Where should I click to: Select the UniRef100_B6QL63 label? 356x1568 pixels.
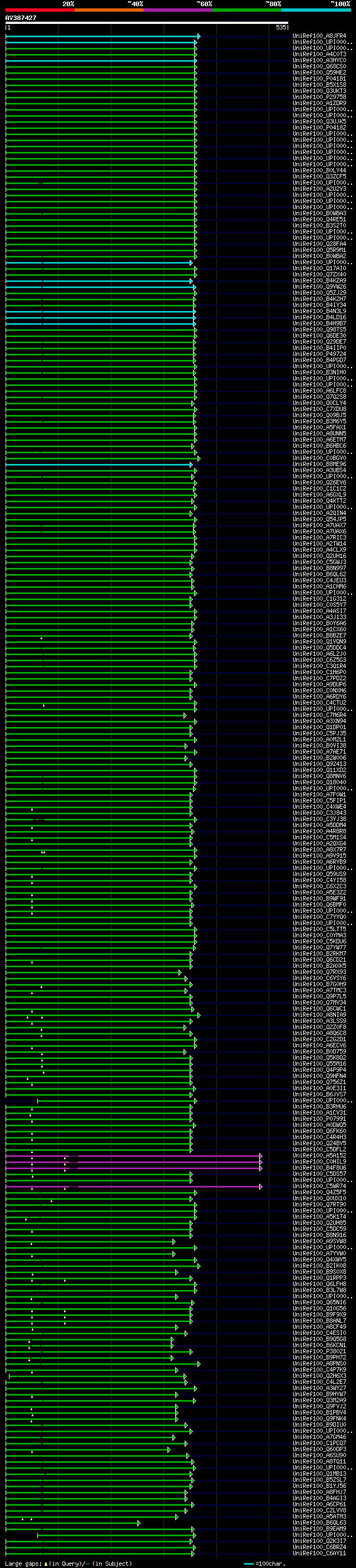tap(319, 1522)
